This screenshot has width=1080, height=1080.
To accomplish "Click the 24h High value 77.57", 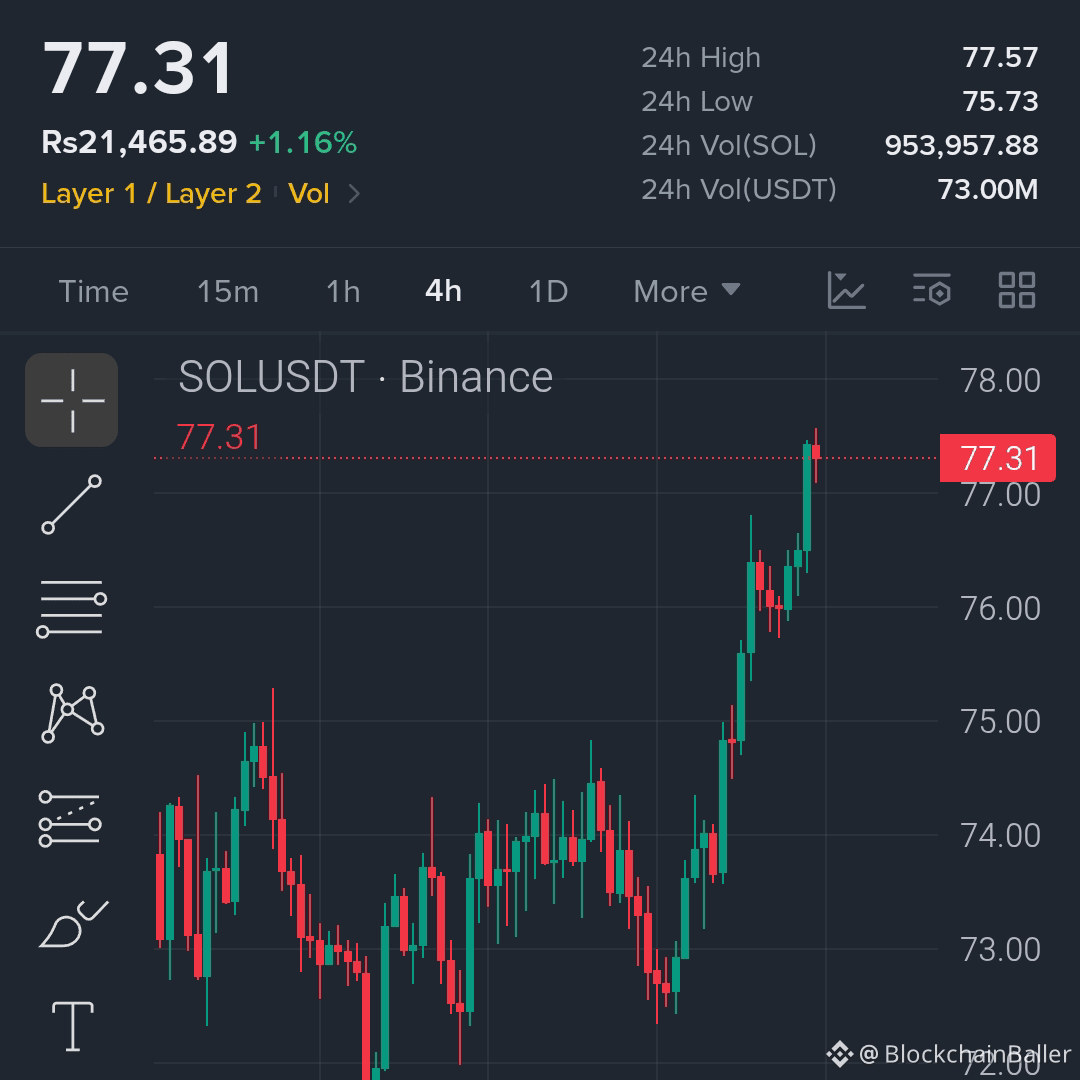I will [1000, 57].
